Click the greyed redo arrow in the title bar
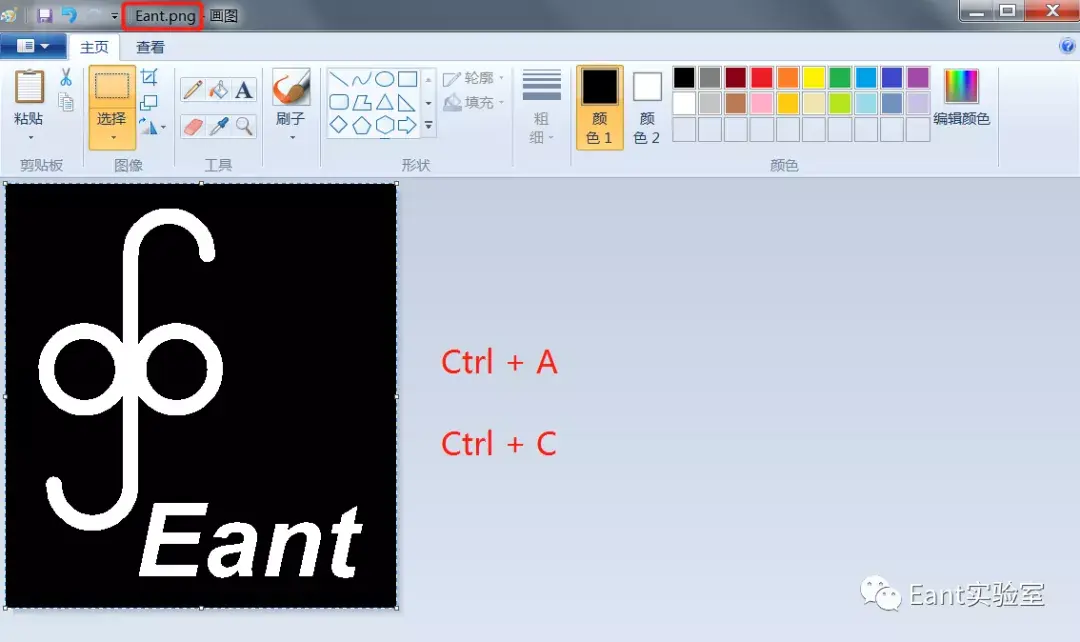 click(x=94, y=15)
